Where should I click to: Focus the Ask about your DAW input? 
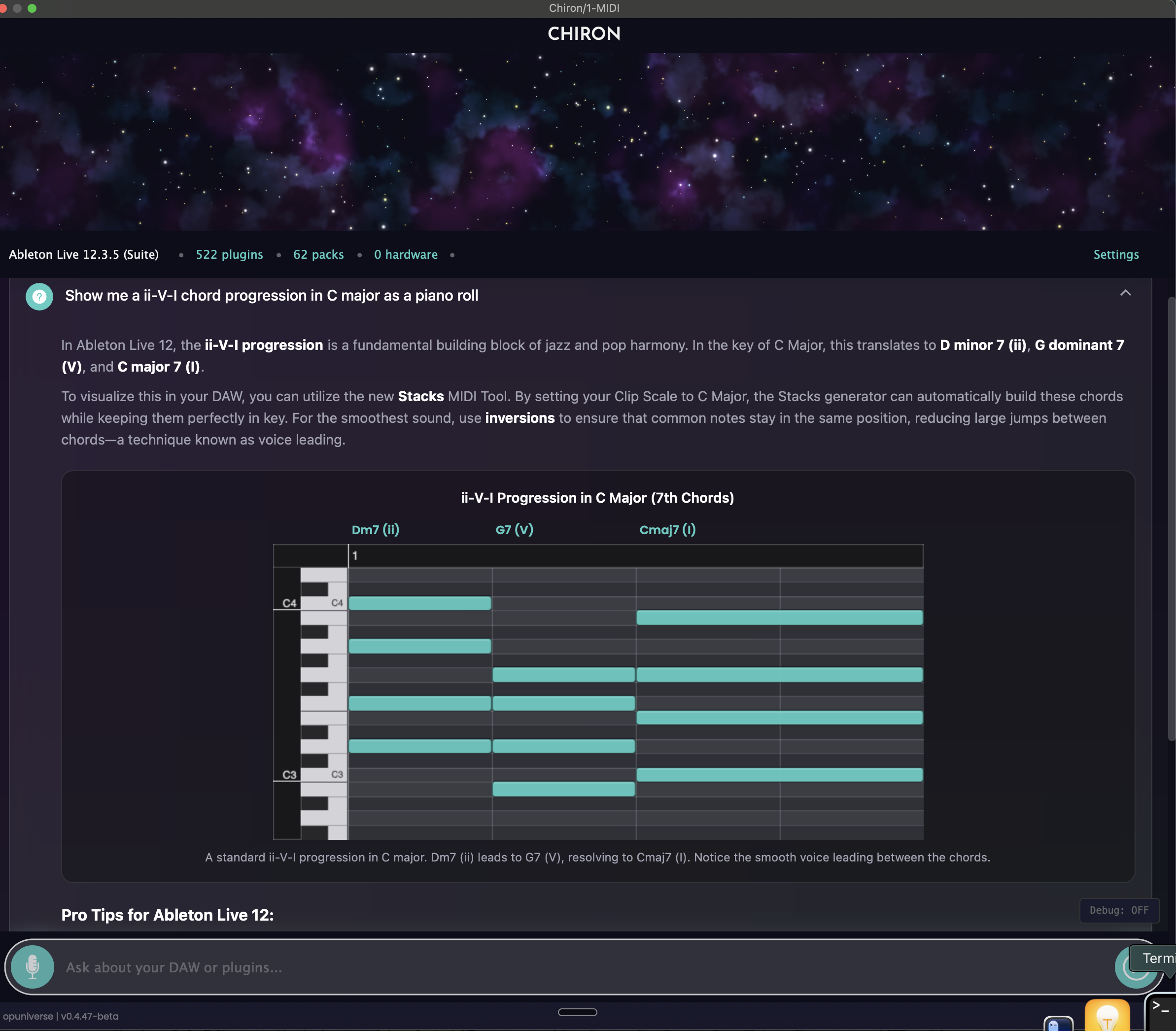(575, 967)
